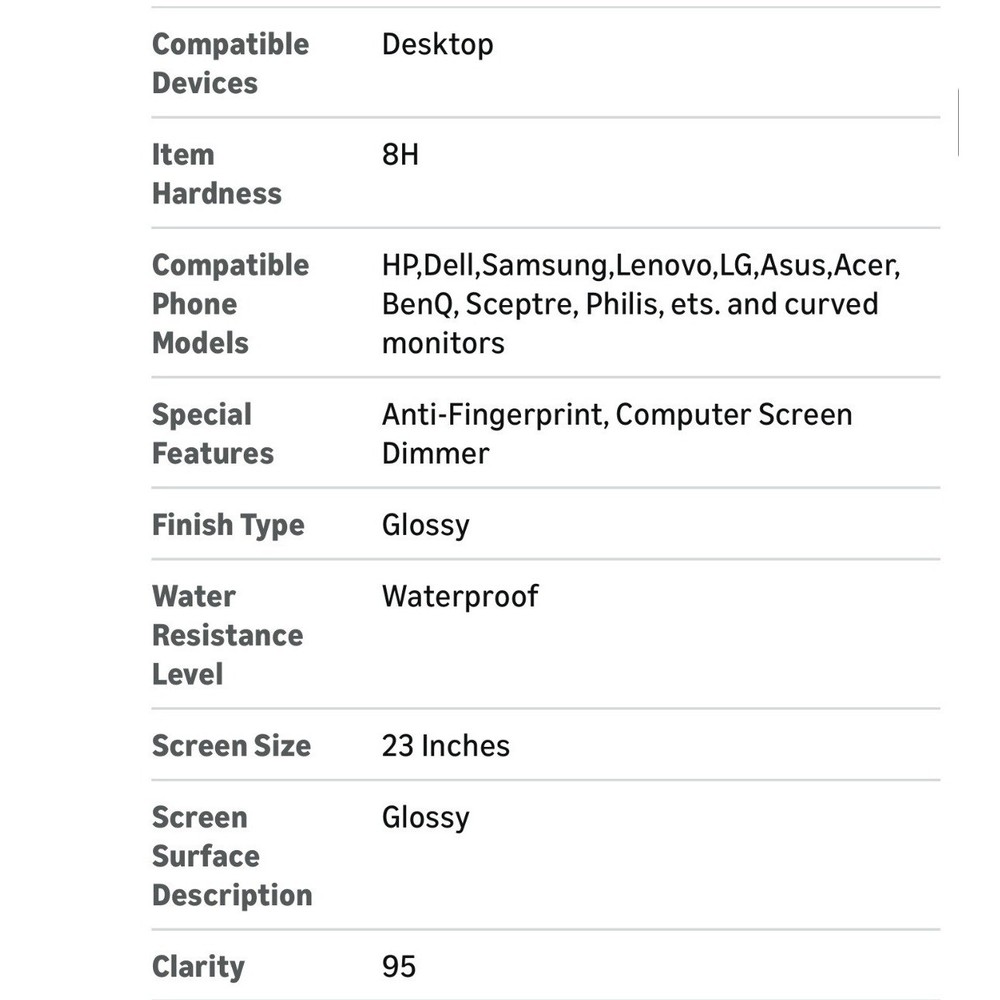Click the Special Features label
Image resolution: width=1000 pixels, height=1000 pixels.
tap(212, 434)
